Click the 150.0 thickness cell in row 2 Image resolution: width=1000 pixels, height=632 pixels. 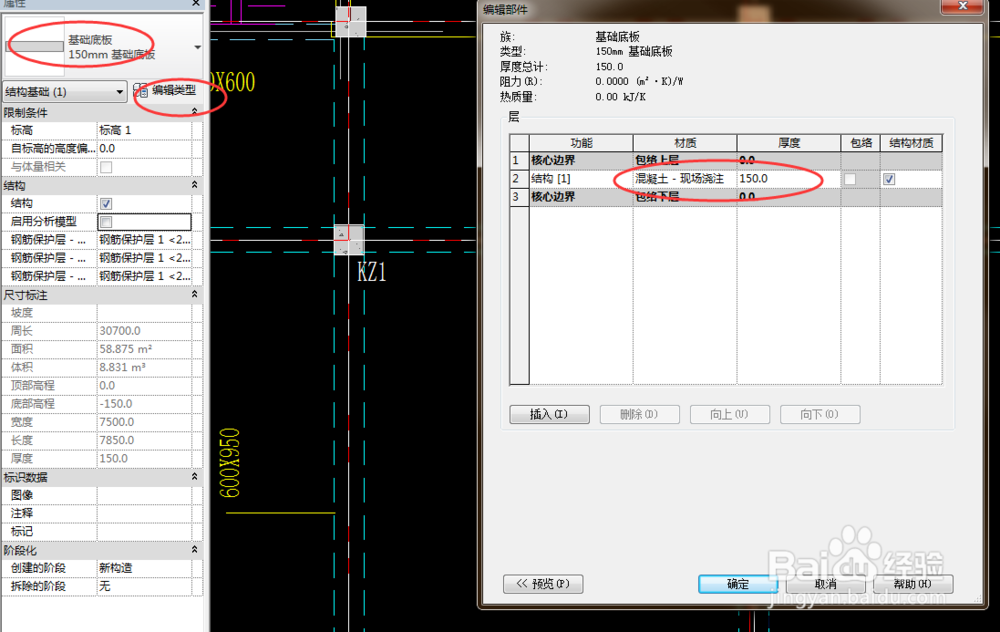[789, 179]
